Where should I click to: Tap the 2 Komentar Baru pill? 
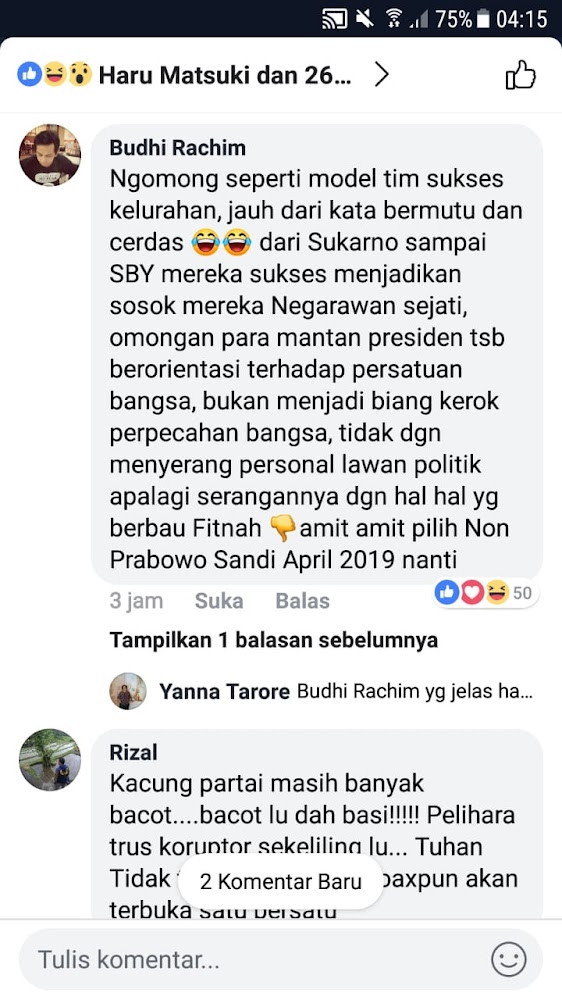[x=281, y=881]
